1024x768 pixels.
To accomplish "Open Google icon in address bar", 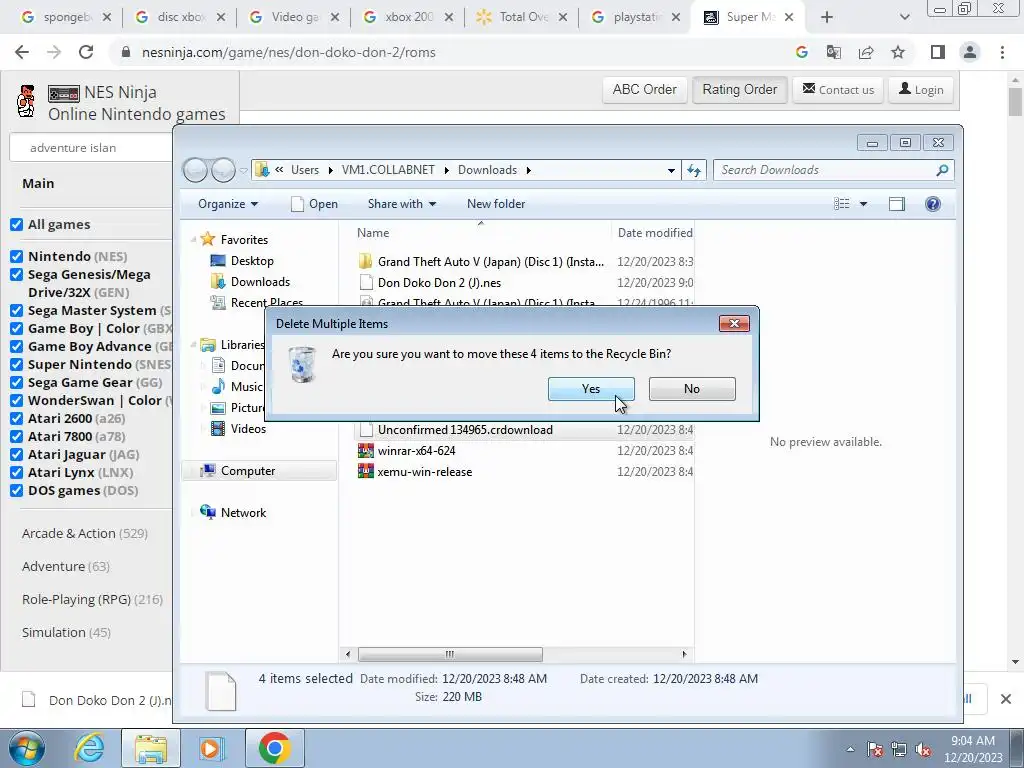I will coord(802,52).
